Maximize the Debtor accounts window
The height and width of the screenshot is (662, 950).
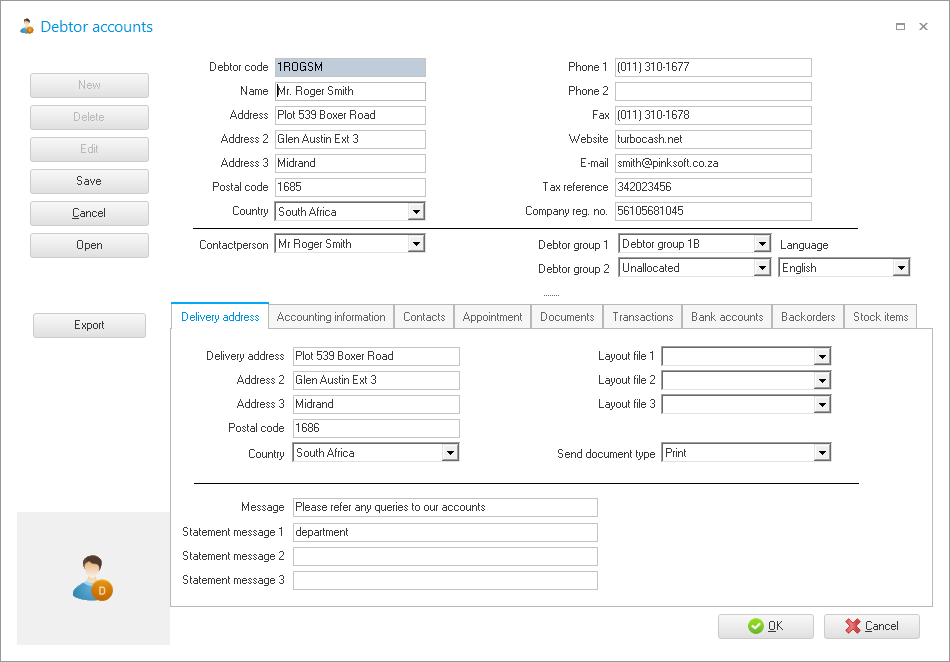[900, 27]
